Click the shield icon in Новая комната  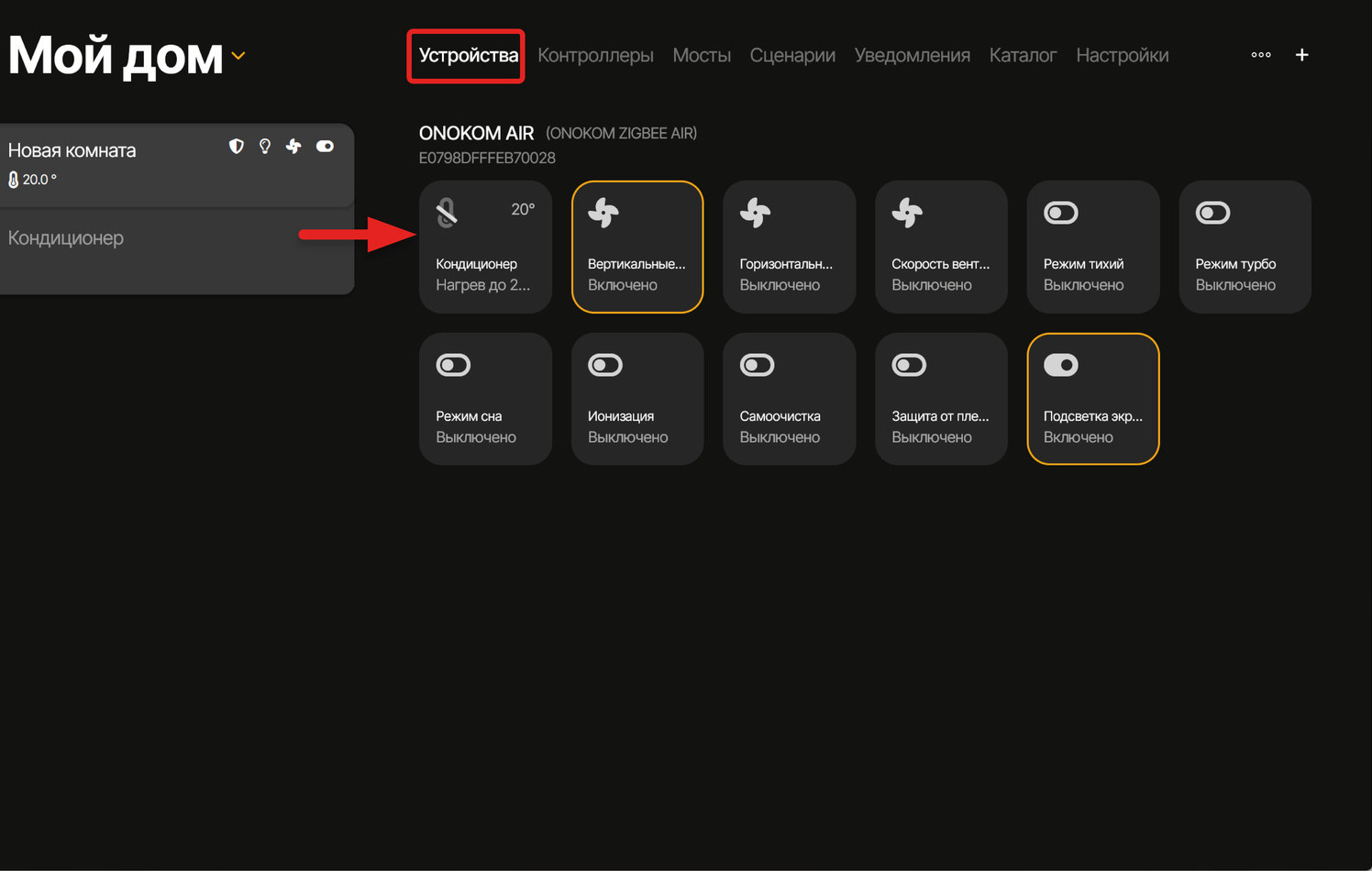[x=237, y=147]
